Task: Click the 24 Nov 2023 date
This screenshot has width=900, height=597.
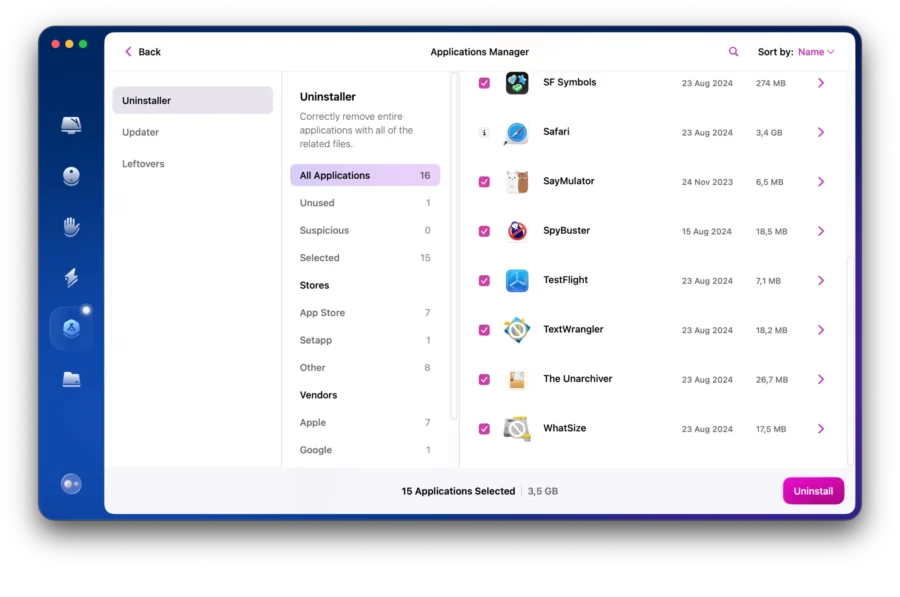Action: 707,182
